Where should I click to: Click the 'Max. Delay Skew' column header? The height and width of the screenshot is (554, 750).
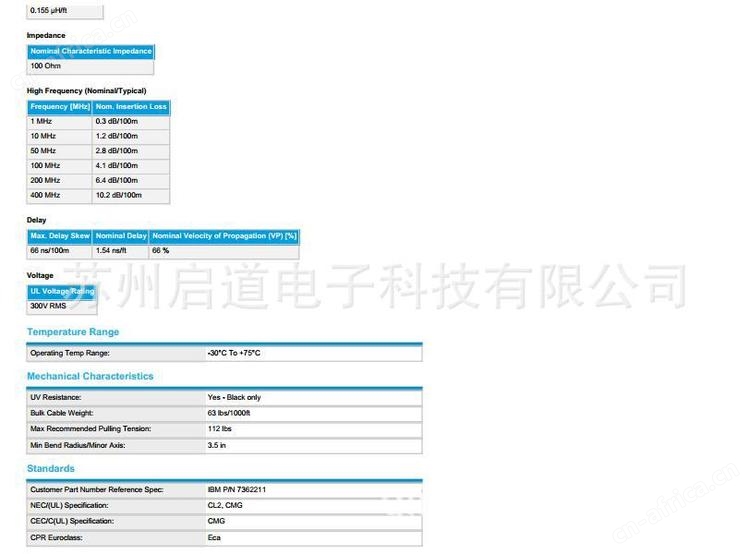pos(60,236)
